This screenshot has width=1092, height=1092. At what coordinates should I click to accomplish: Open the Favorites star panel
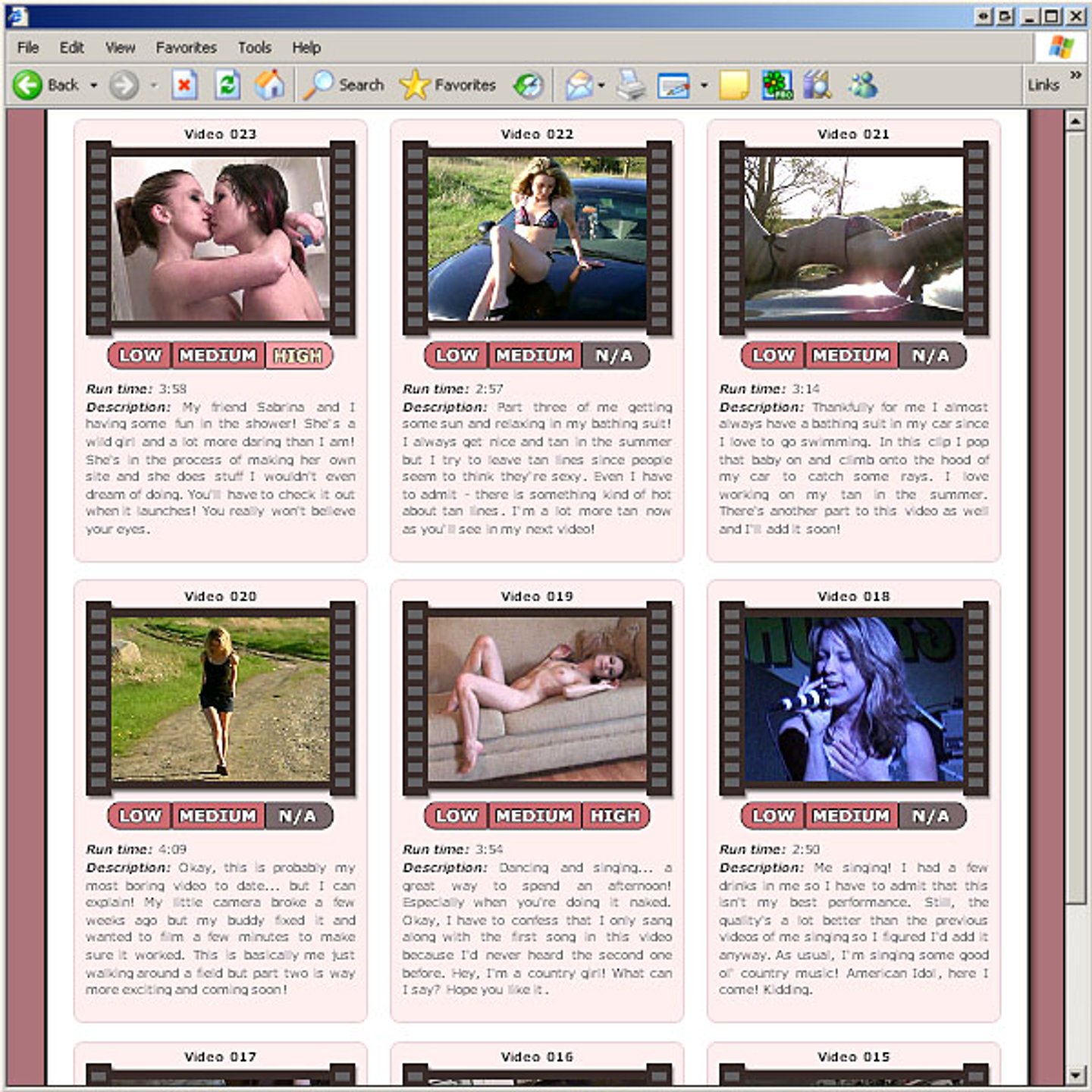(448, 85)
